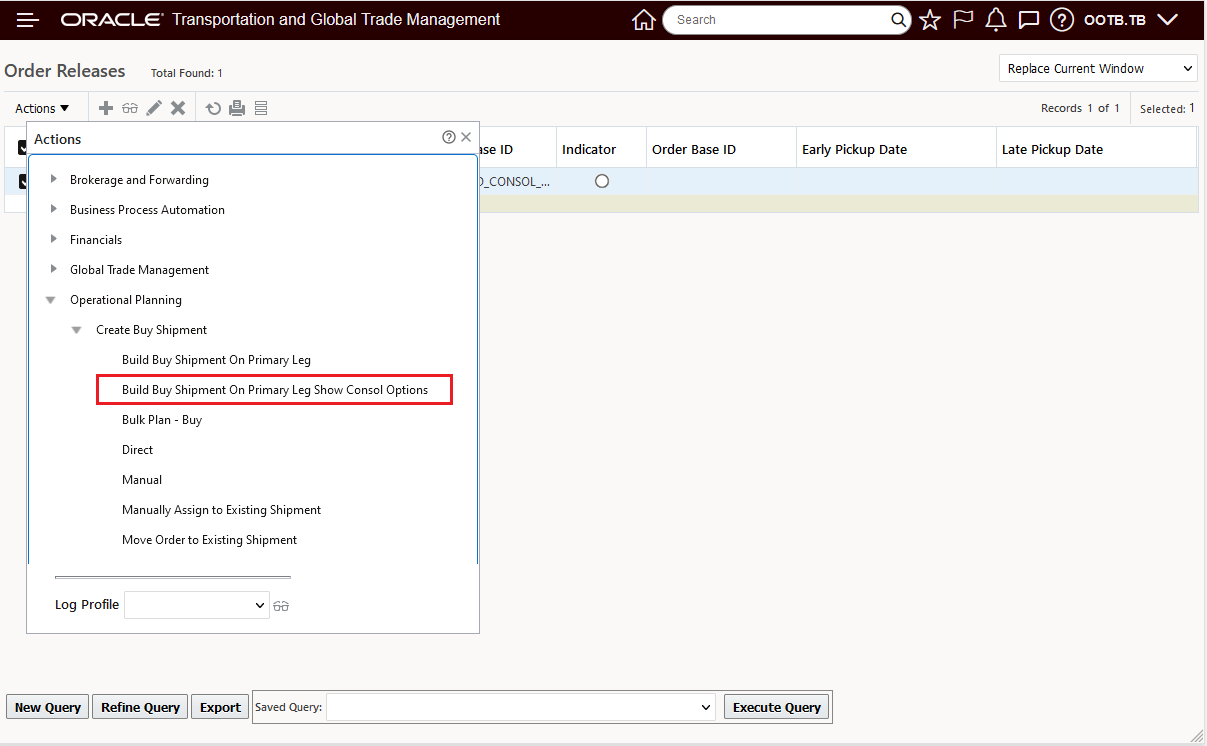Click the View glasses icon in toolbar
The width and height of the screenshot is (1207, 746).
pyautogui.click(x=130, y=108)
